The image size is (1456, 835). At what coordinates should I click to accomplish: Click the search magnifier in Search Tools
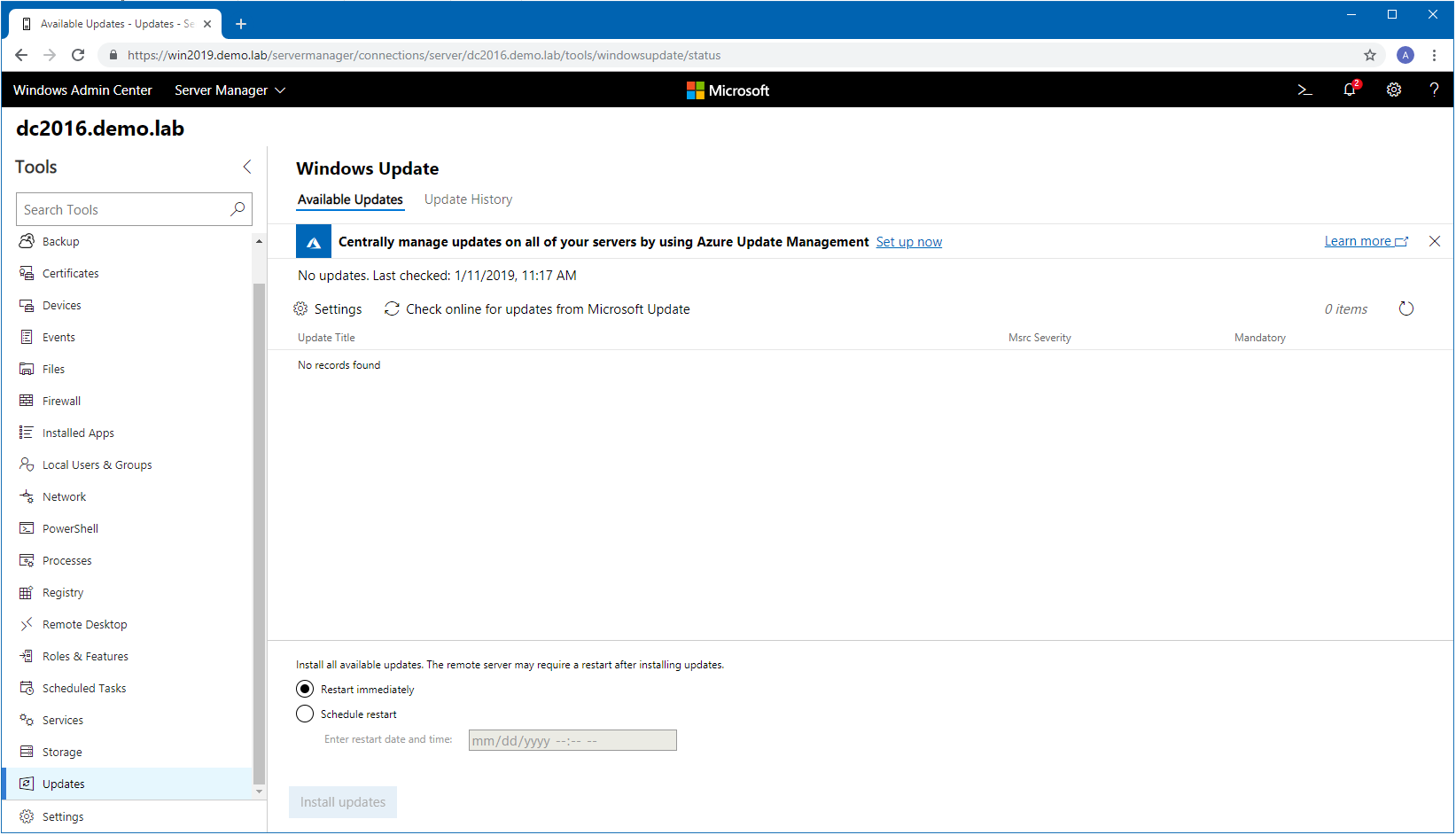(x=237, y=209)
